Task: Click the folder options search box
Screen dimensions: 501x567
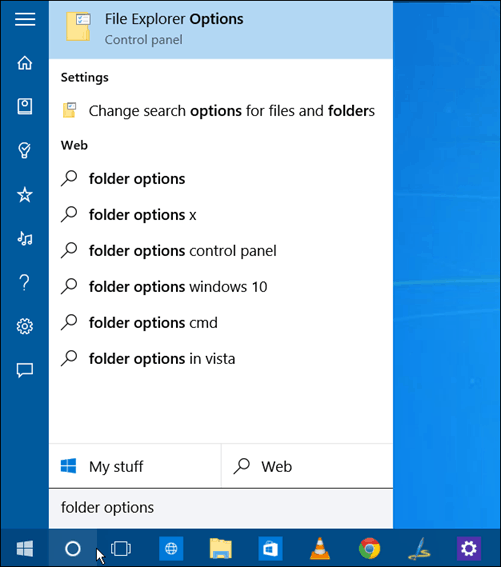Action: pyautogui.click(x=221, y=508)
